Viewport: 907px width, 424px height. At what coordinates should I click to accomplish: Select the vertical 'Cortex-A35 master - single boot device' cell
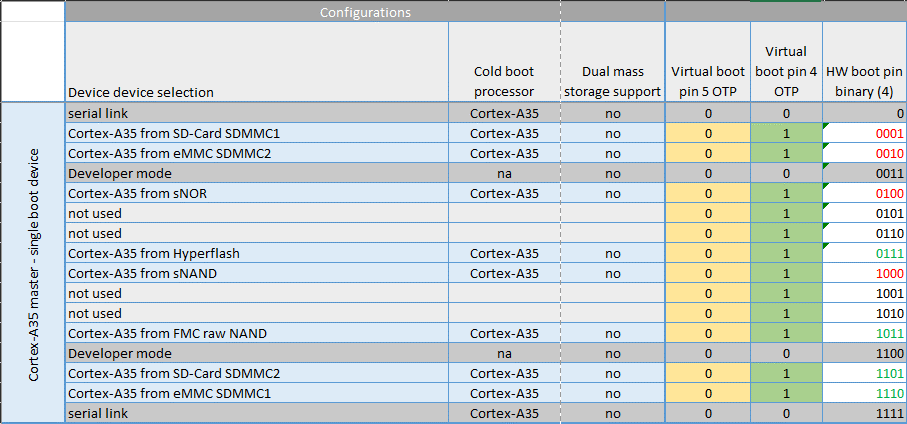[x=33, y=263]
